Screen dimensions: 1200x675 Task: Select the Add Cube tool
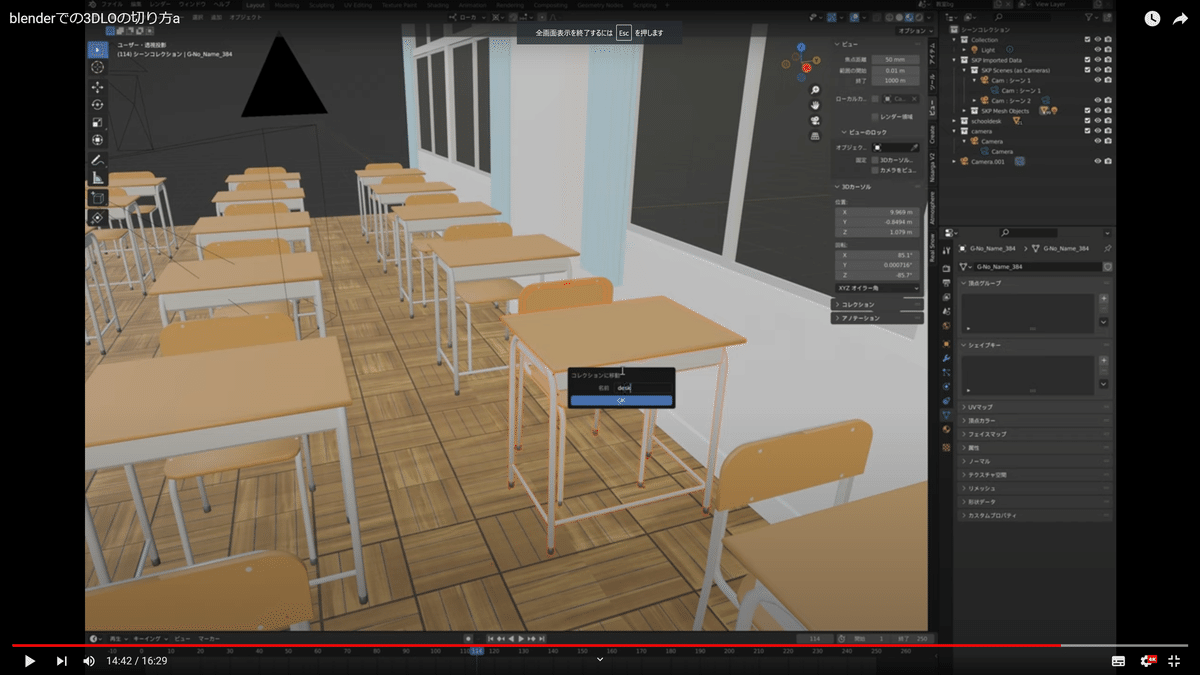97,198
